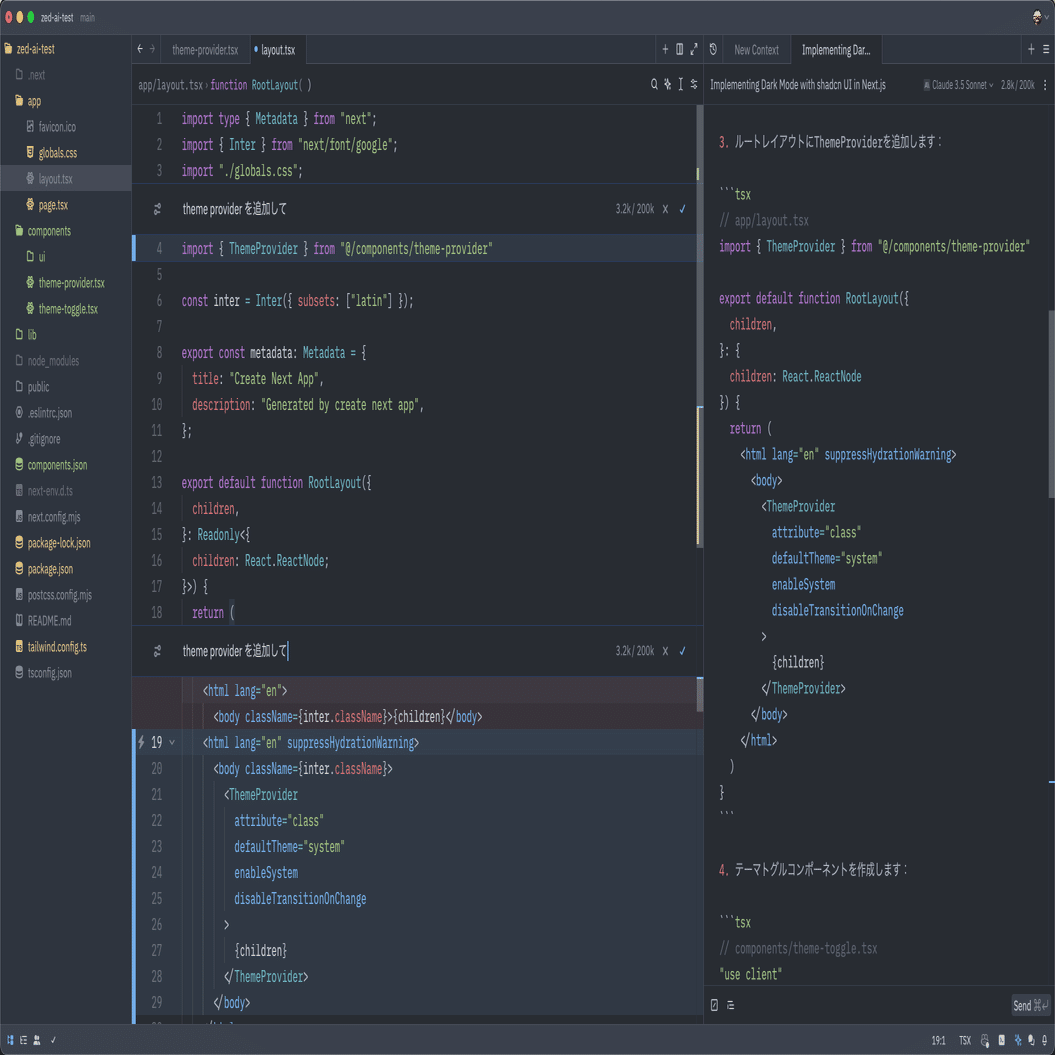
Task: Dismiss lower inline assist with the X
Action: point(665,651)
